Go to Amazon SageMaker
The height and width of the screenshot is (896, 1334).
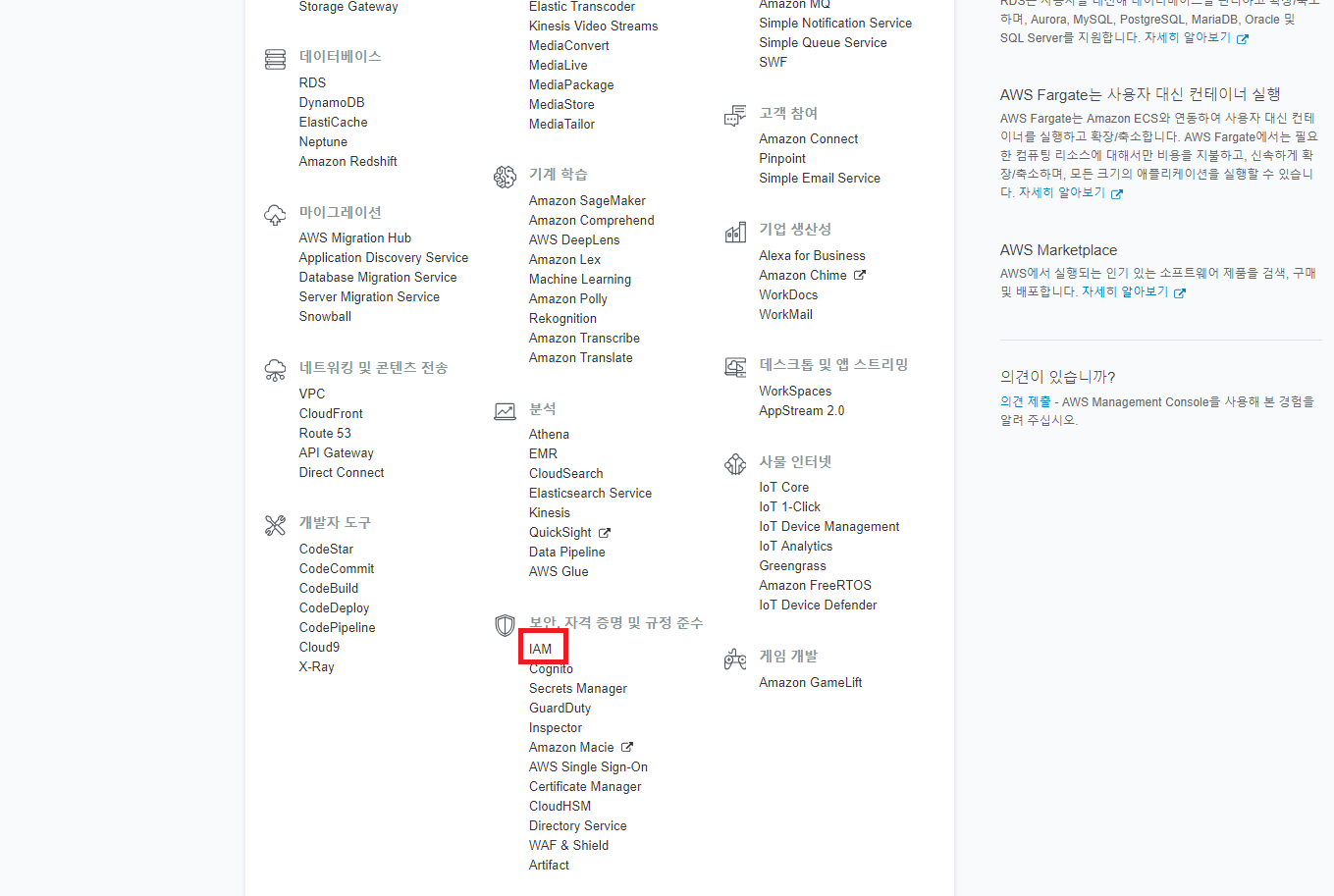click(x=587, y=200)
